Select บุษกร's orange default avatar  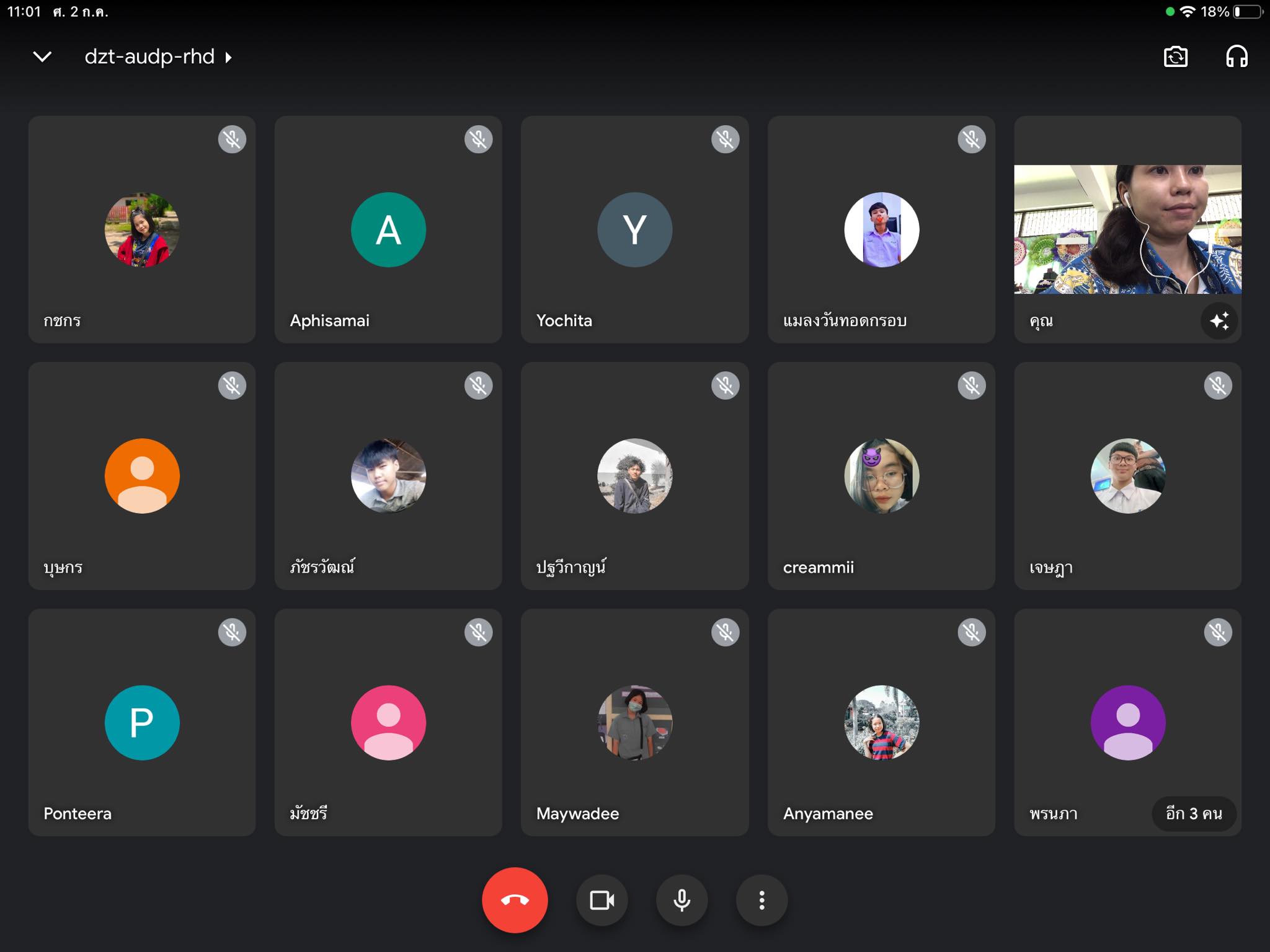[142, 475]
